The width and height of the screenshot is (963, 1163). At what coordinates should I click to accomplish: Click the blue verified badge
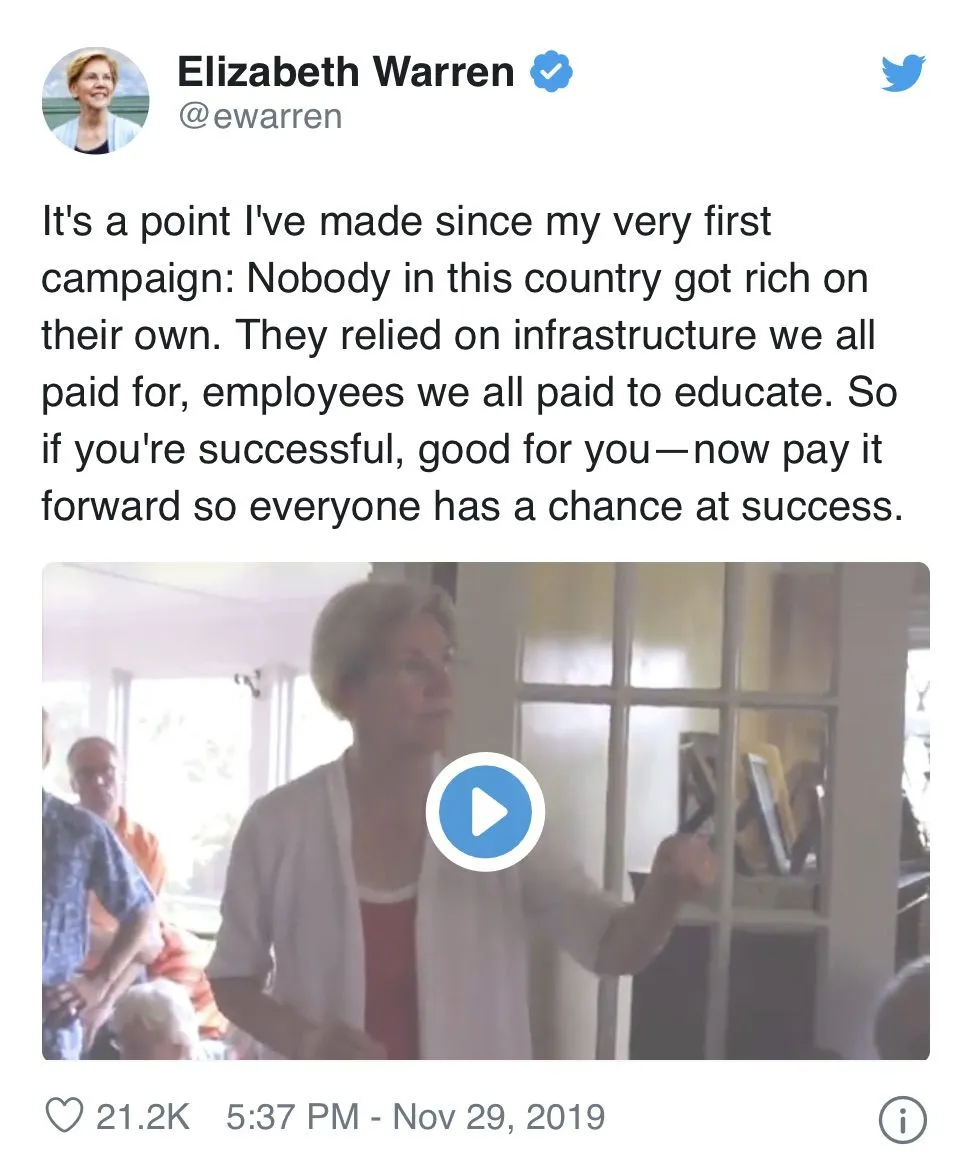tap(550, 73)
